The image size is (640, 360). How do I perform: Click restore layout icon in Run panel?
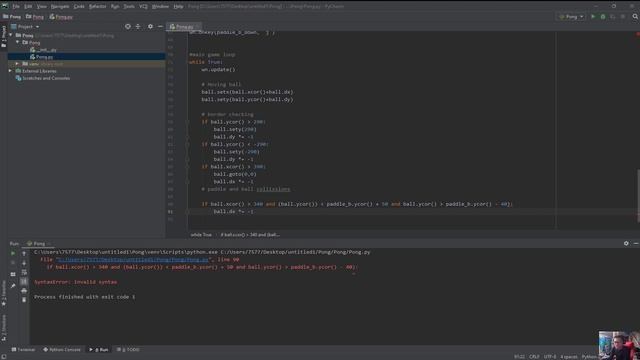click(x=13, y=274)
